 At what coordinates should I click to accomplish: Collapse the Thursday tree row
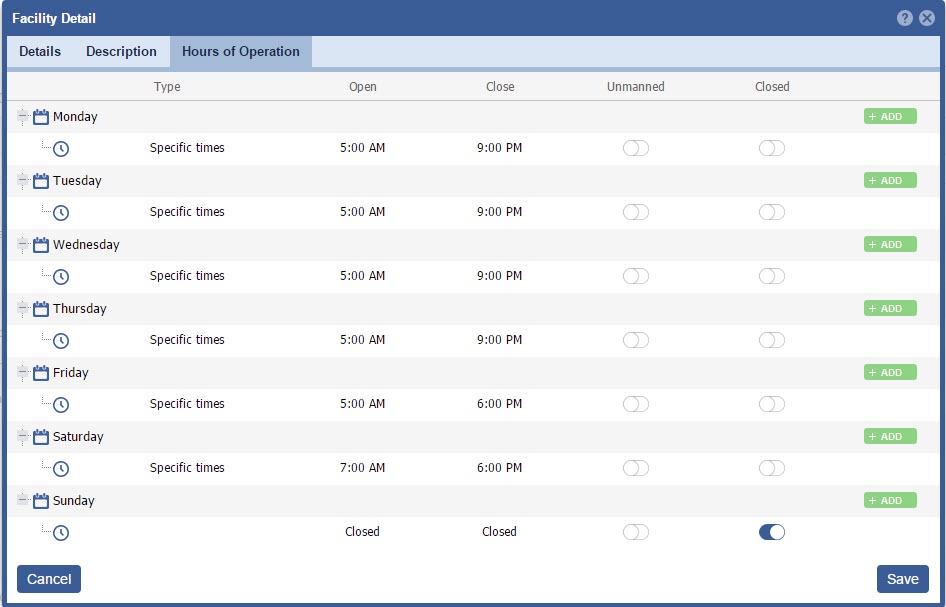[x=23, y=309]
